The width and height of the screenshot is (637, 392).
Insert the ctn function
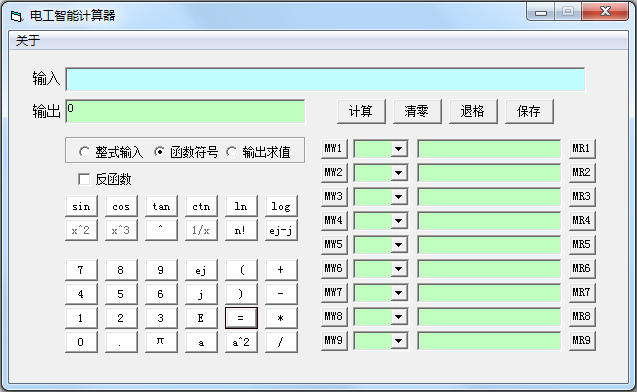201,206
